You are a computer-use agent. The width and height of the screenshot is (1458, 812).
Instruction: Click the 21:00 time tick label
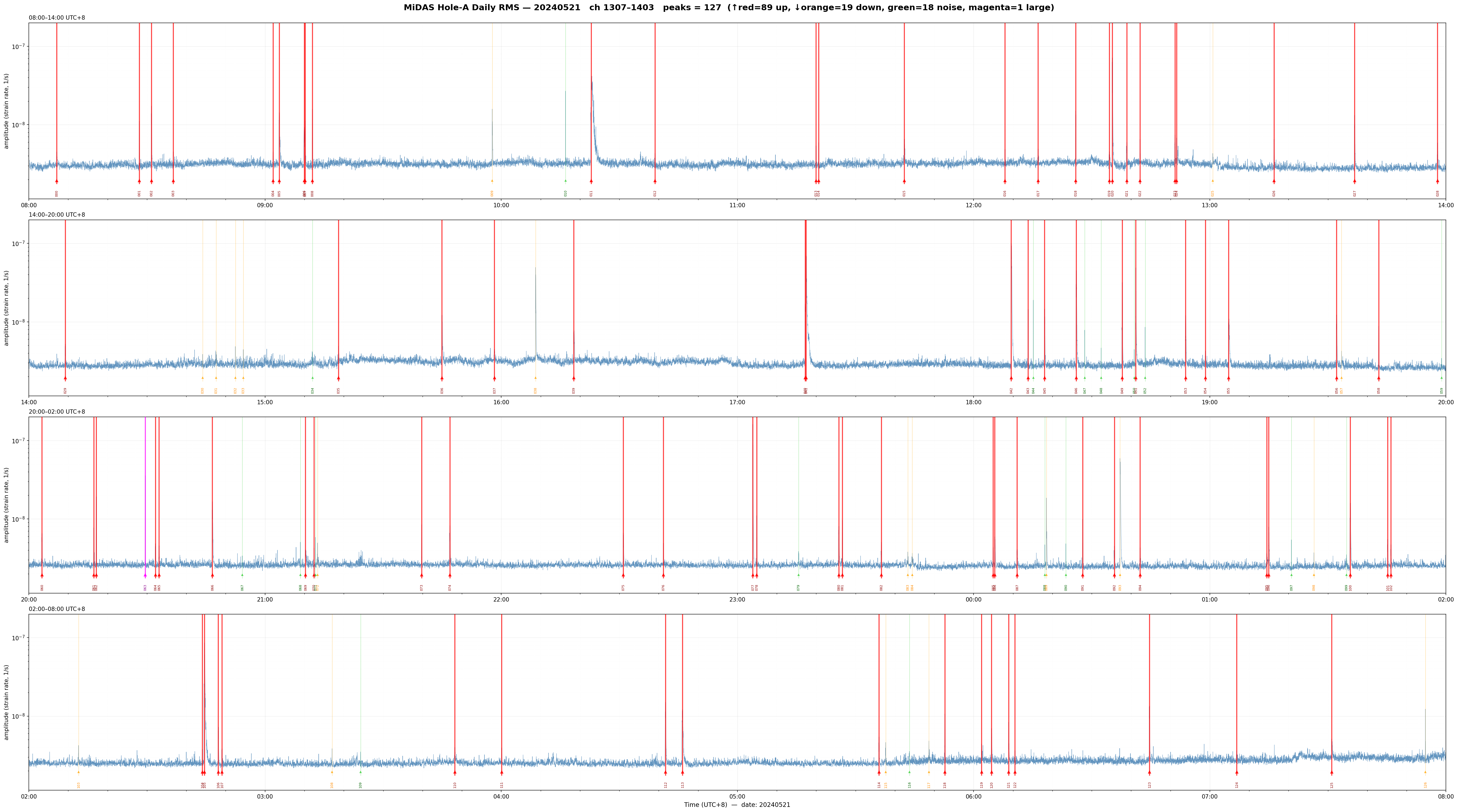click(x=265, y=600)
